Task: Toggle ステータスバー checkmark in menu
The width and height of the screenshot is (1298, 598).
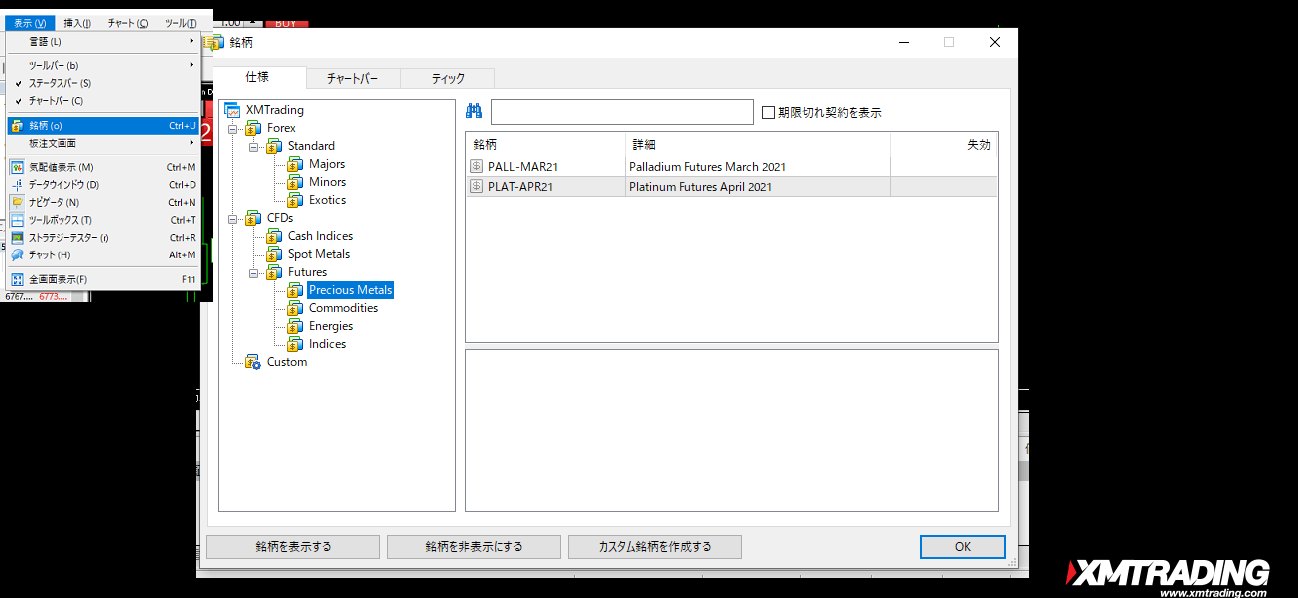Action: pos(19,83)
